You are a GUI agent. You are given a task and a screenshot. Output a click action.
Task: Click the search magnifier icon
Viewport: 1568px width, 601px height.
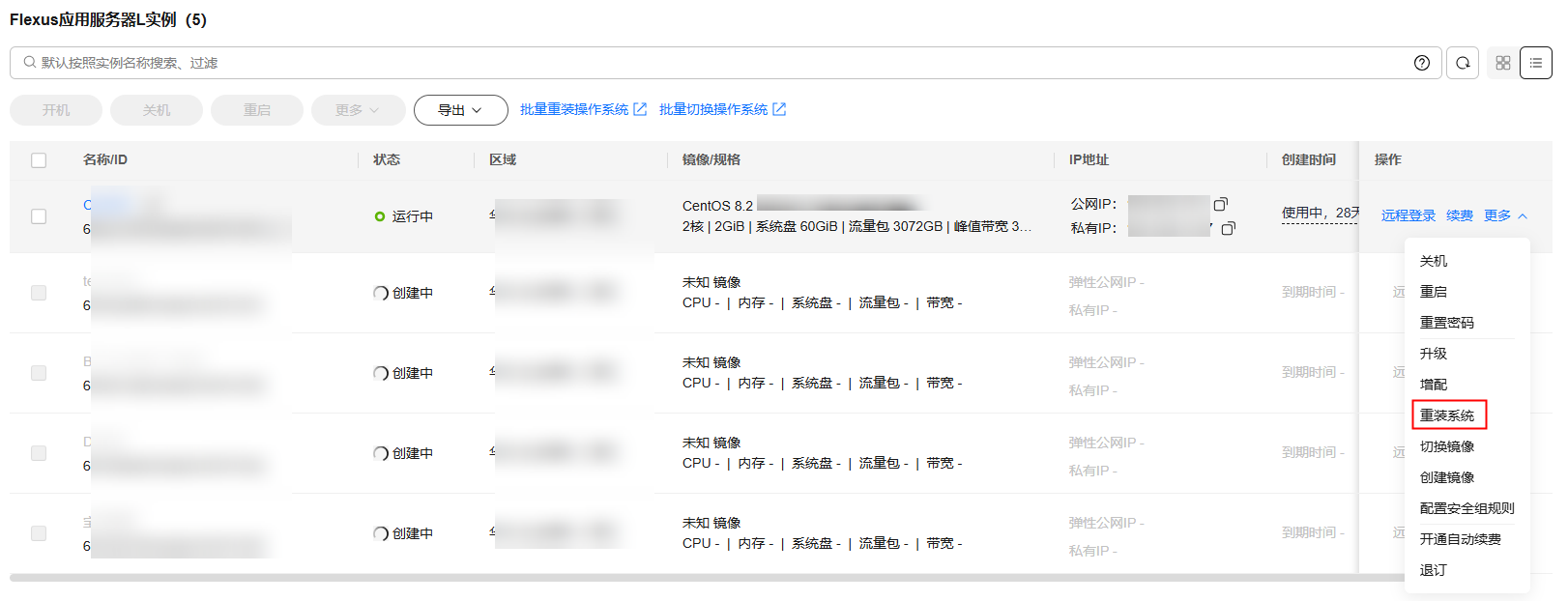click(30, 63)
